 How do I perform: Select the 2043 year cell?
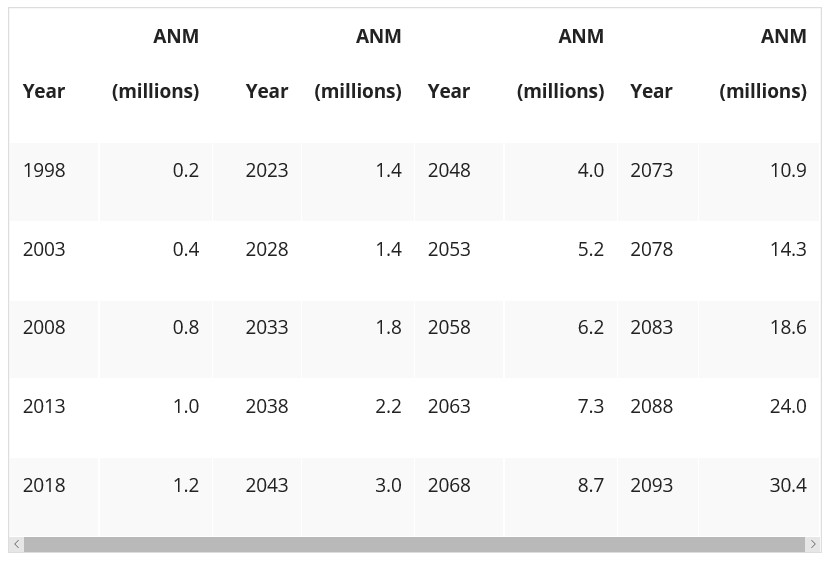point(267,486)
